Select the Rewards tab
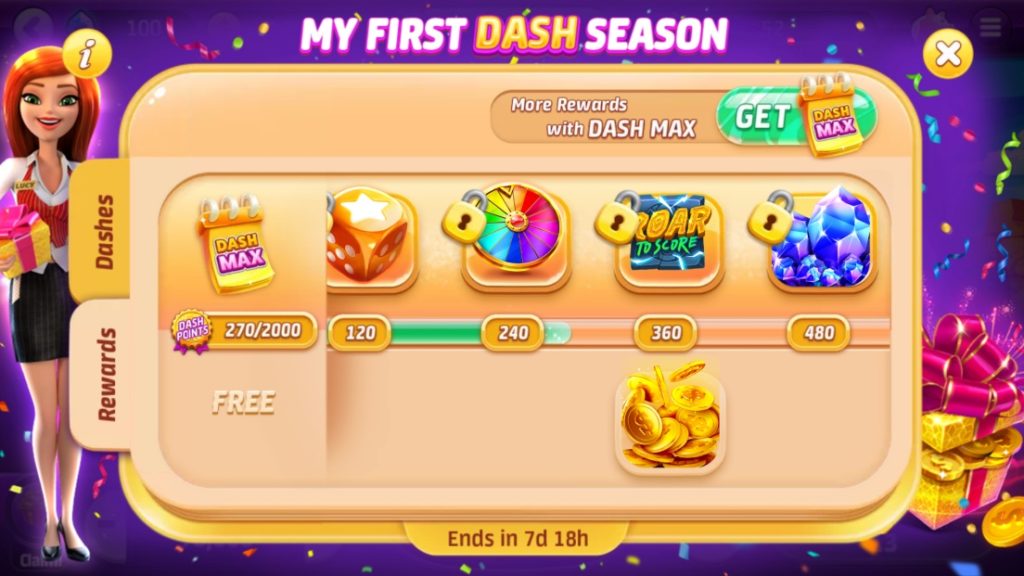 [101, 375]
